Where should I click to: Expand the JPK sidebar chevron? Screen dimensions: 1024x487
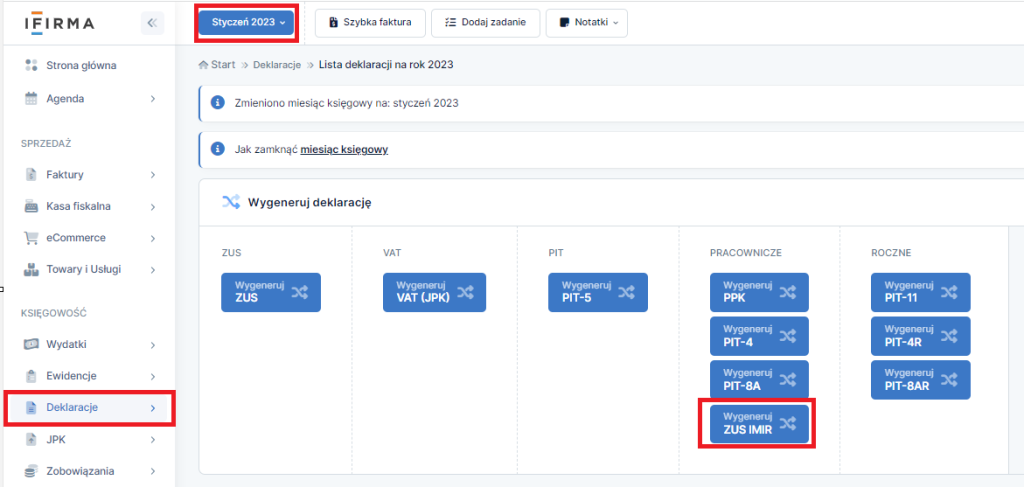pyautogui.click(x=152, y=439)
